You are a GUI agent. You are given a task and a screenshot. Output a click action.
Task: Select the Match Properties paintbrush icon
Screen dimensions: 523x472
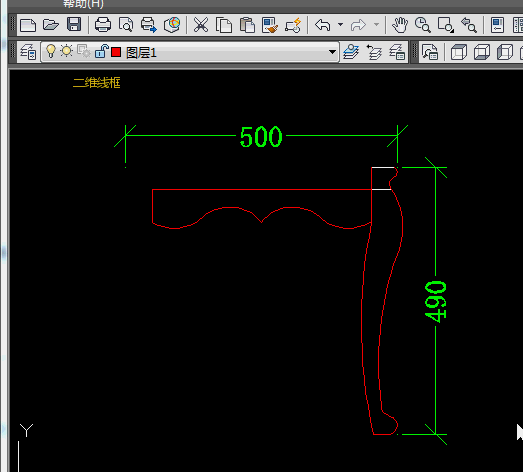[270, 25]
